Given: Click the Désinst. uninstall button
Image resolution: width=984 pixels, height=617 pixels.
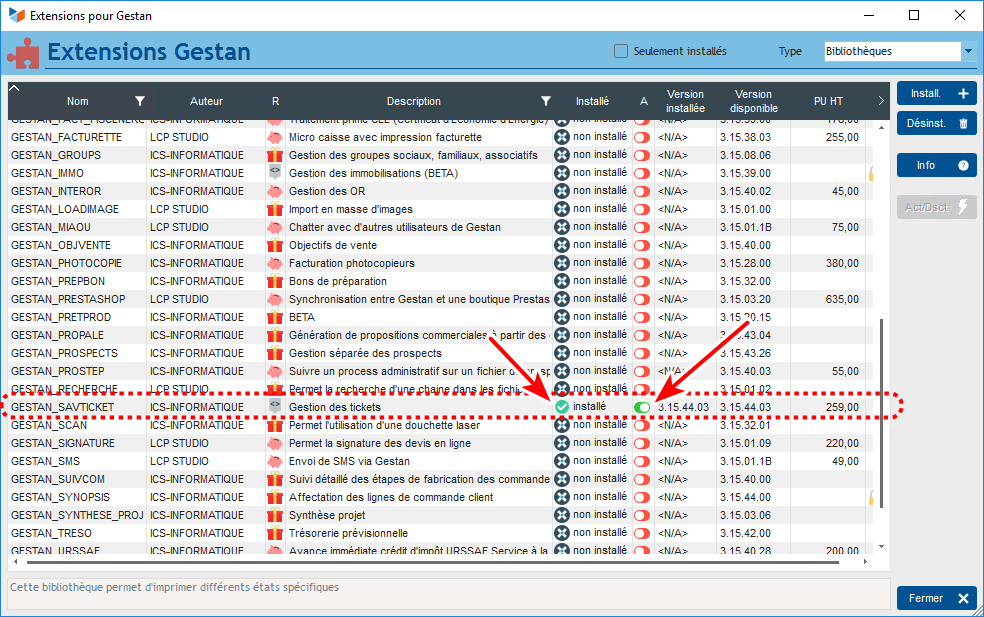Looking at the screenshot, I should pyautogui.click(x=936, y=123).
